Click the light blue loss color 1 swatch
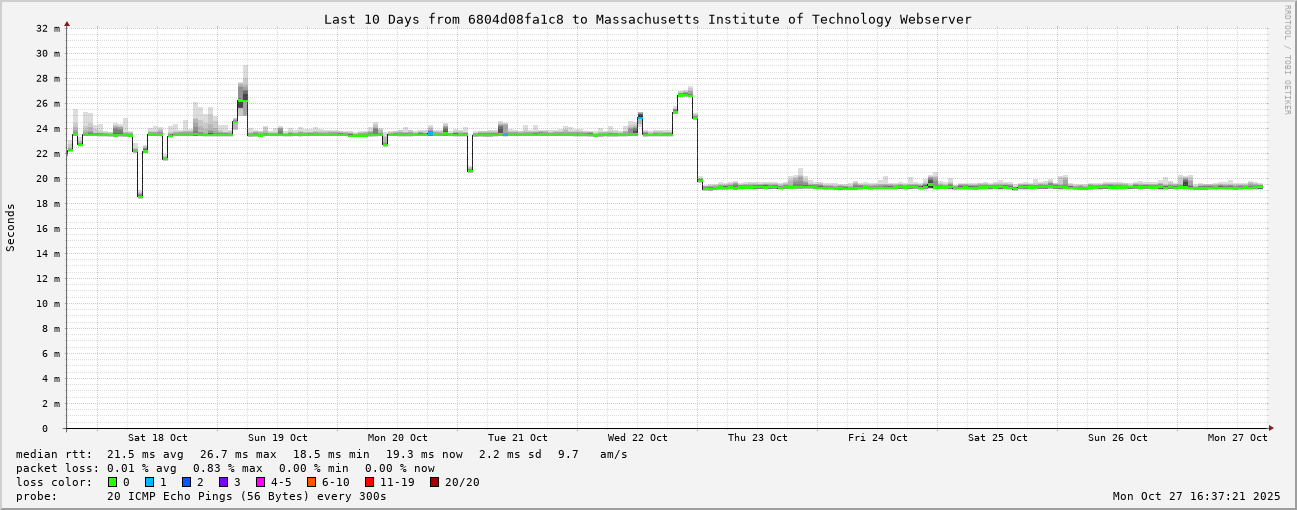The height and width of the screenshot is (510, 1297). pos(149,482)
